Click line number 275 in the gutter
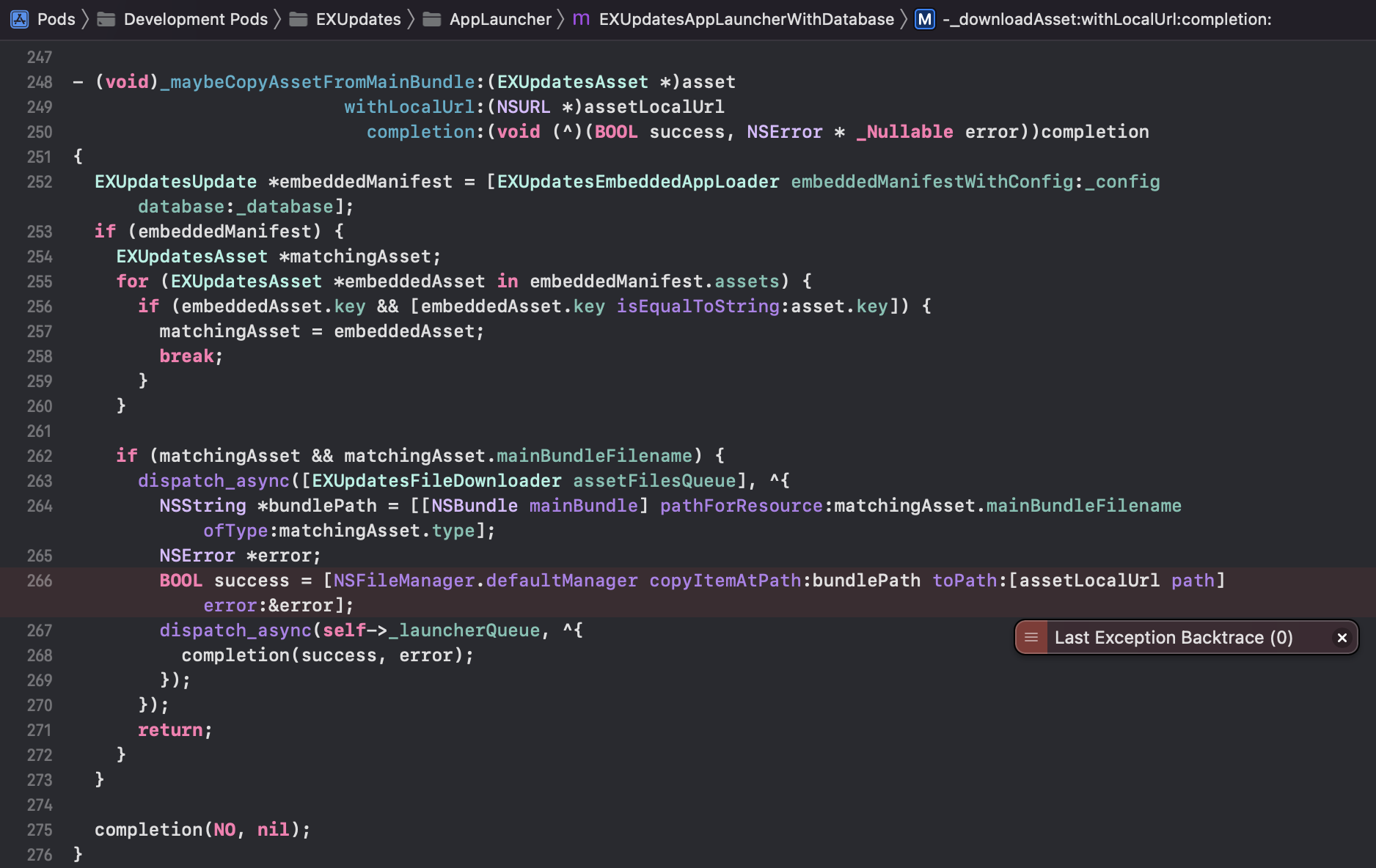This screenshot has height=868, width=1376. pyautogui.click(x=40, y=830)
